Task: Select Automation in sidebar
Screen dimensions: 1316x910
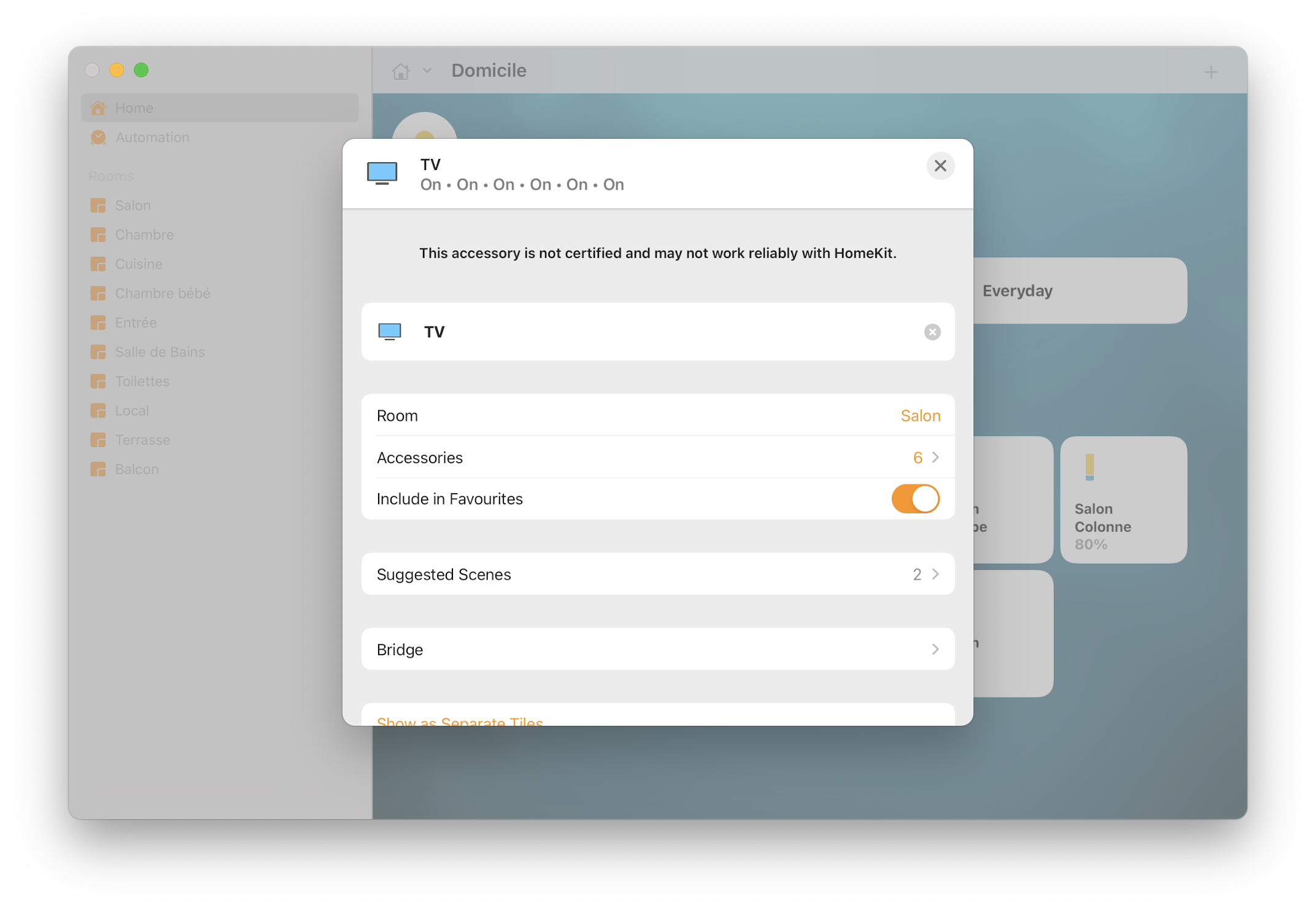Action: tap(152, 138)
